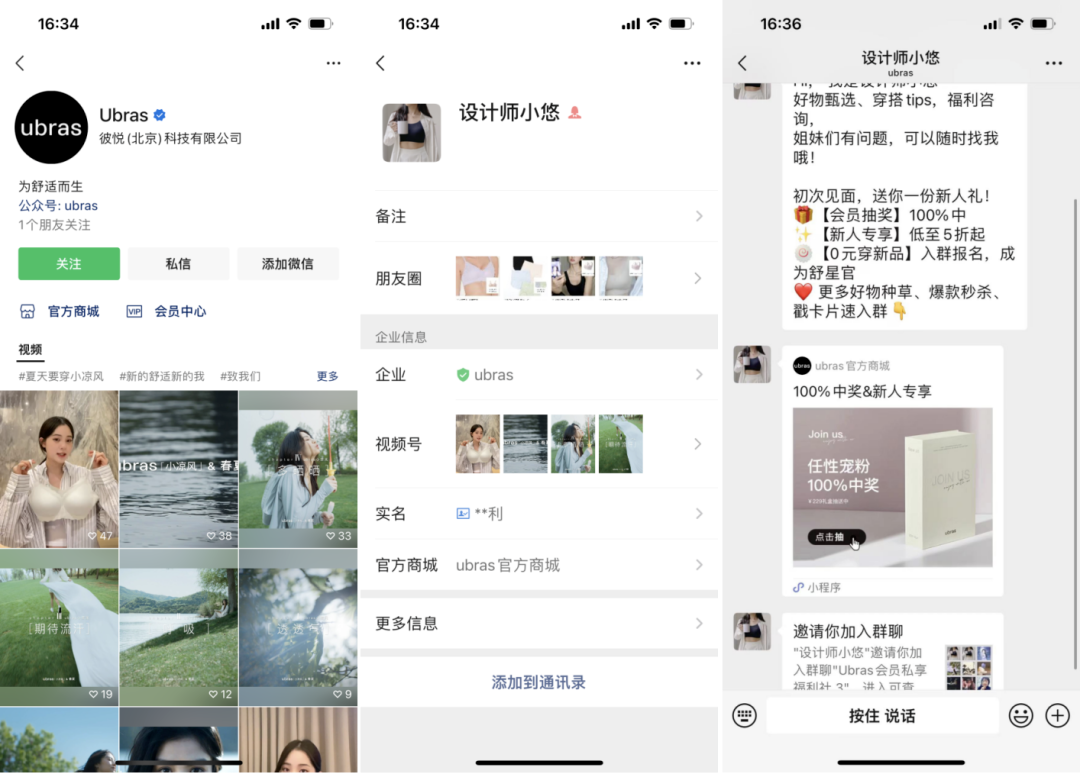This screenshot has height=774, width=1080.
Task: Open VIP 会员中心 member center
Action: tap(167, 311)
